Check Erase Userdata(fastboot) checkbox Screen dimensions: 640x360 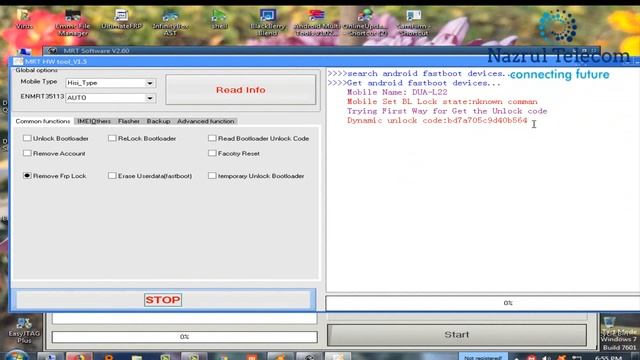pyautogui.click(x=112, y=176)
